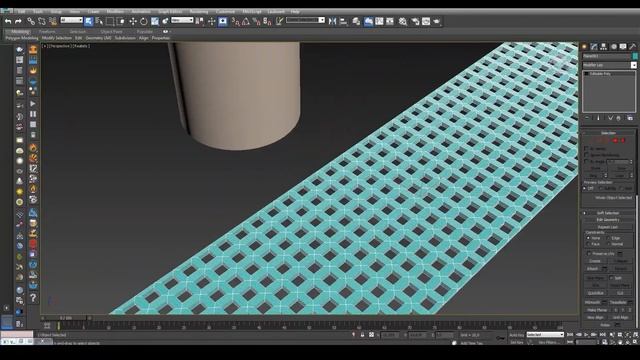Viewport: 640px width, 360px height.
Task: Click the Go to End playback button
Action: 602,335
